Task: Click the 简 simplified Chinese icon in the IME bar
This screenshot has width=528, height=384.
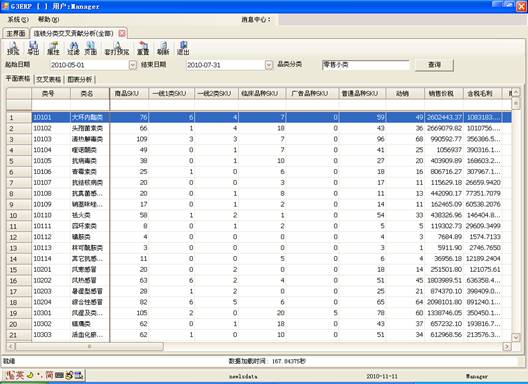Action: [x=49, y=375]
